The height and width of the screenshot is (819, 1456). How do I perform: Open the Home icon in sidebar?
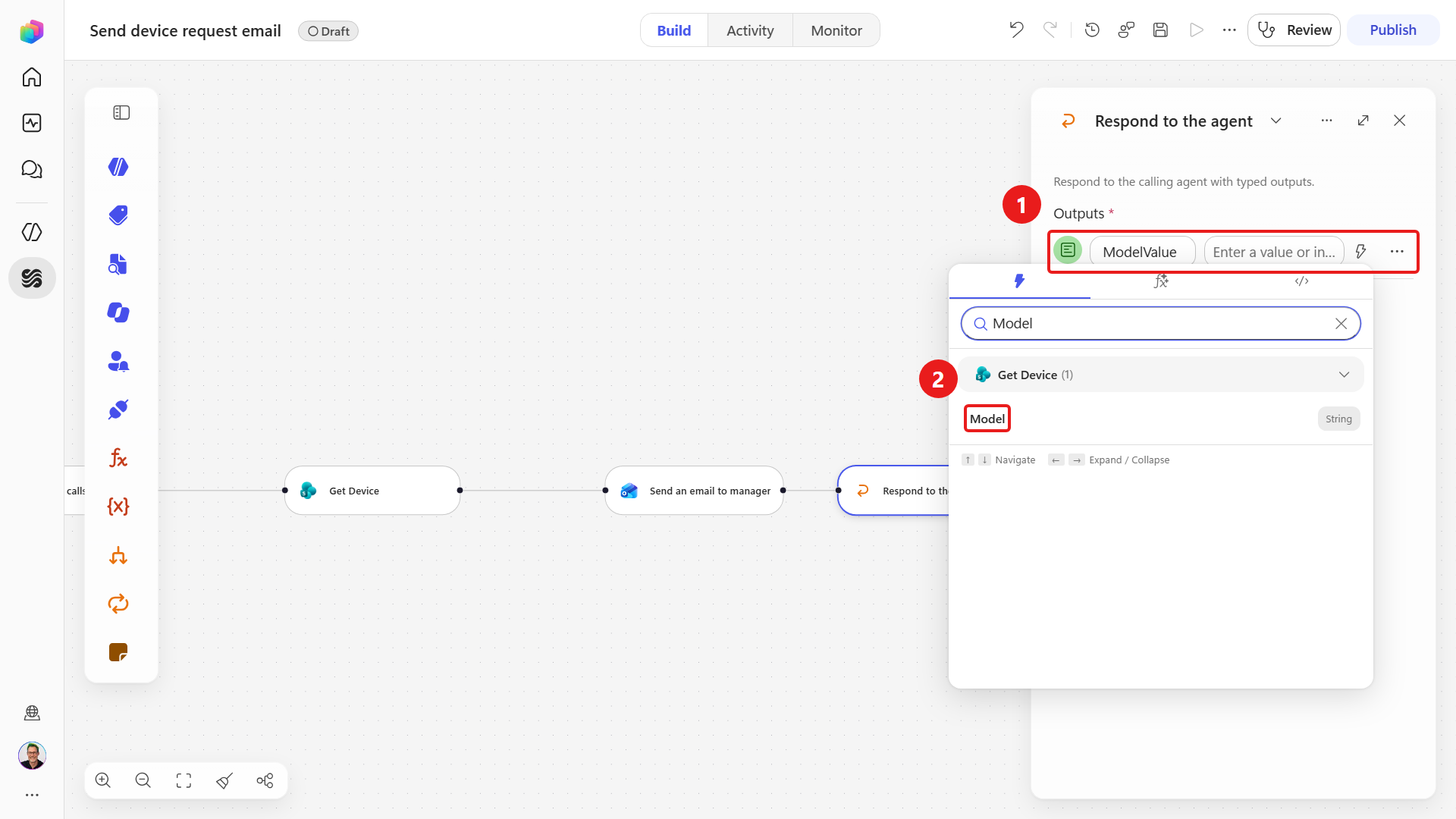point(32,77)
